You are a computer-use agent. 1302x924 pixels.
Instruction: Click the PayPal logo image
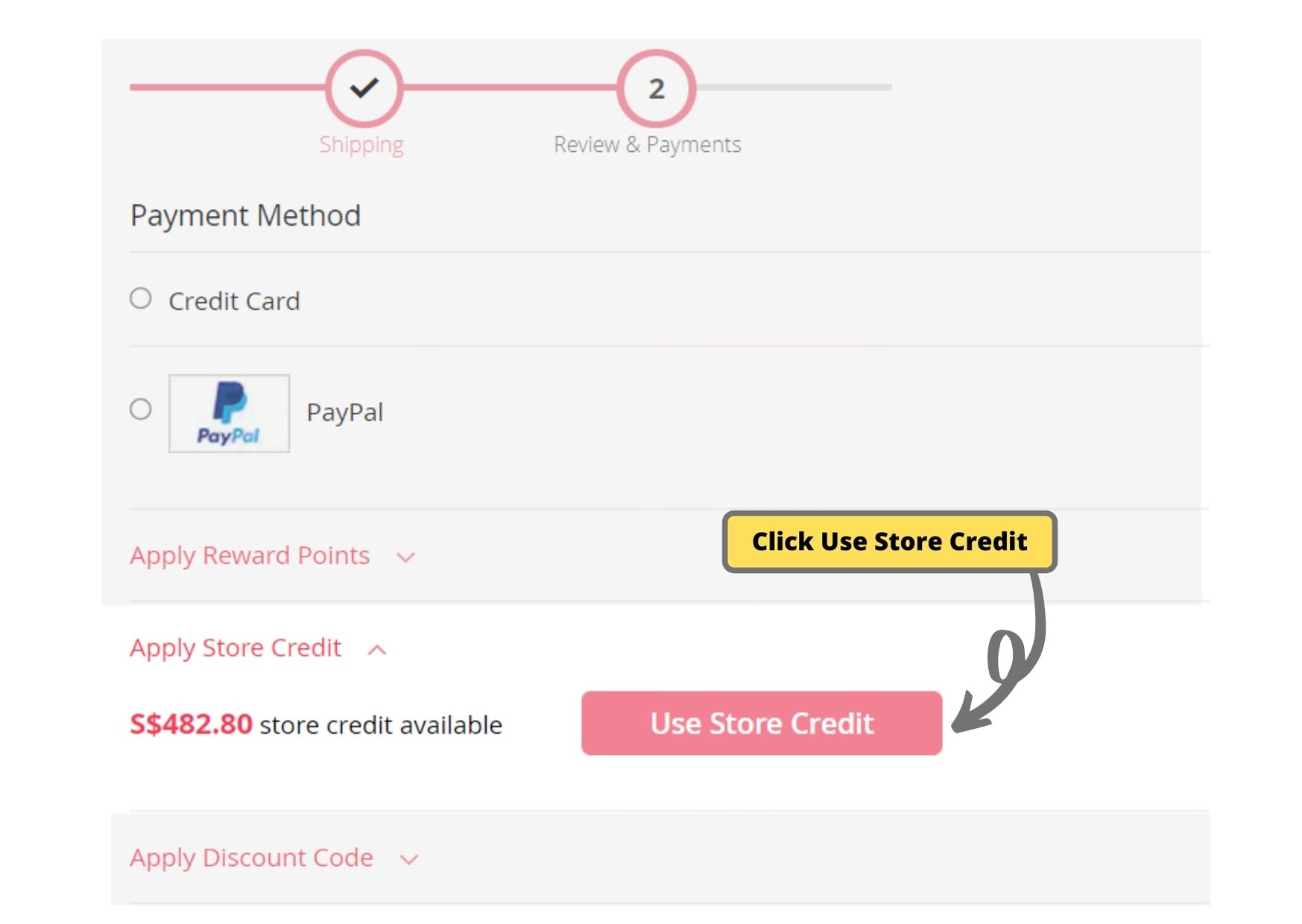pyautogui.click(x=229, y=413)
